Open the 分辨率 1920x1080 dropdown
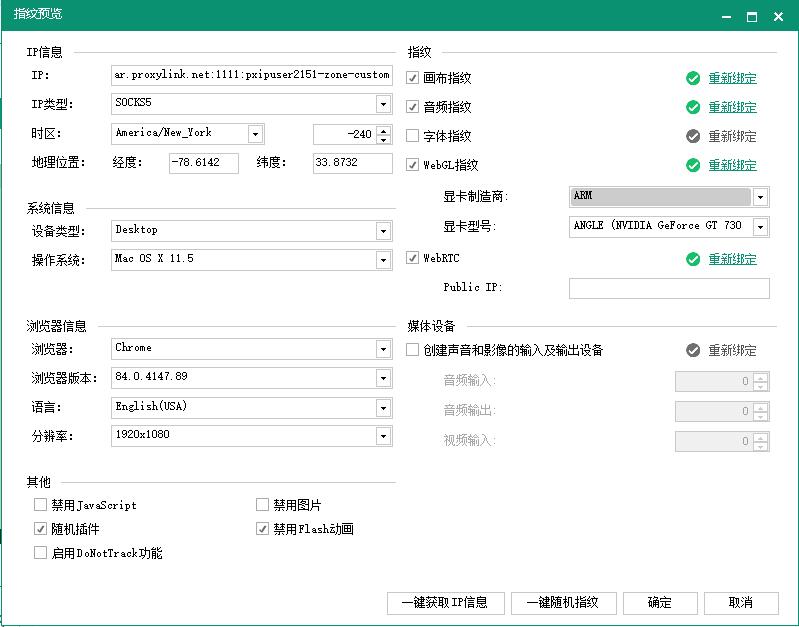799x627 pixels. click(x=383, y=436)
